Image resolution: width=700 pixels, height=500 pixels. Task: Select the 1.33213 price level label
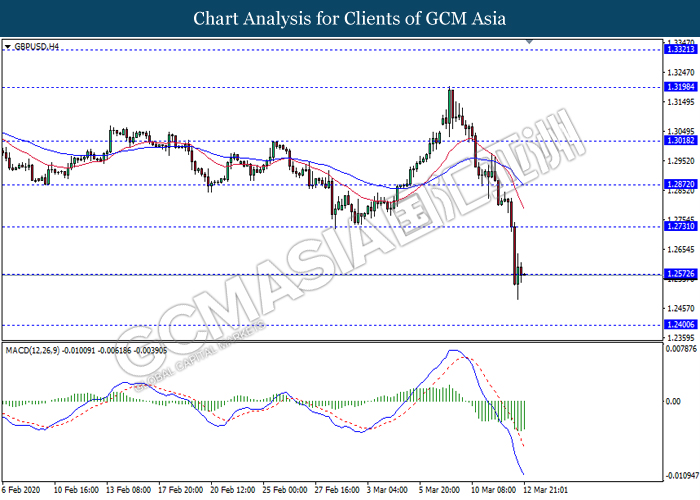[681, 50]
